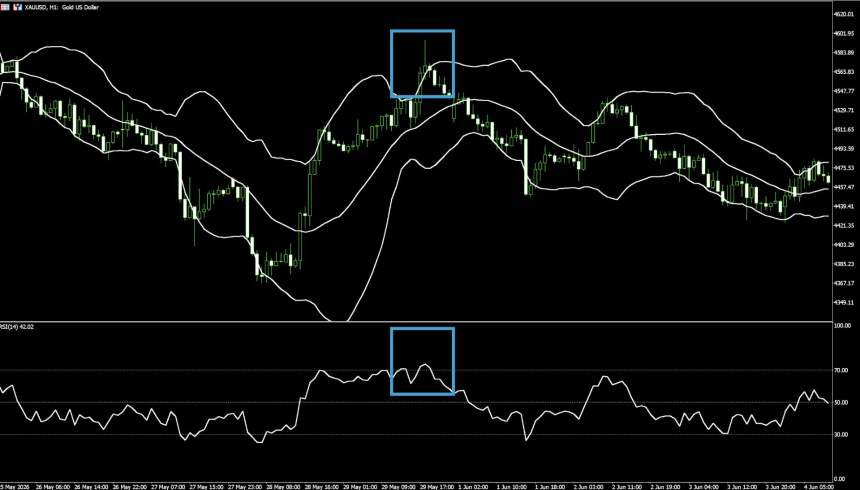Viewport: 860px width, 490px height.
Task: Click the 2 Jun 03:00 time label
Action: pyautogui.click(x=590, y=487)
